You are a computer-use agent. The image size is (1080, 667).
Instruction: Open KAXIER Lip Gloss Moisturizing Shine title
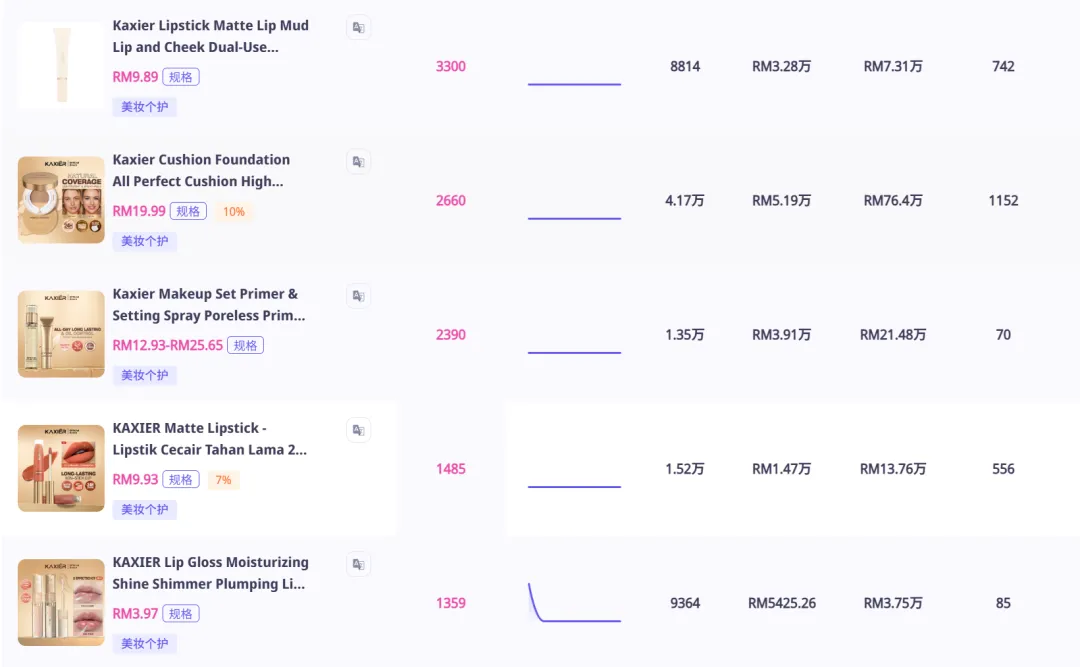pyautogui.click(x=211, y=573)
